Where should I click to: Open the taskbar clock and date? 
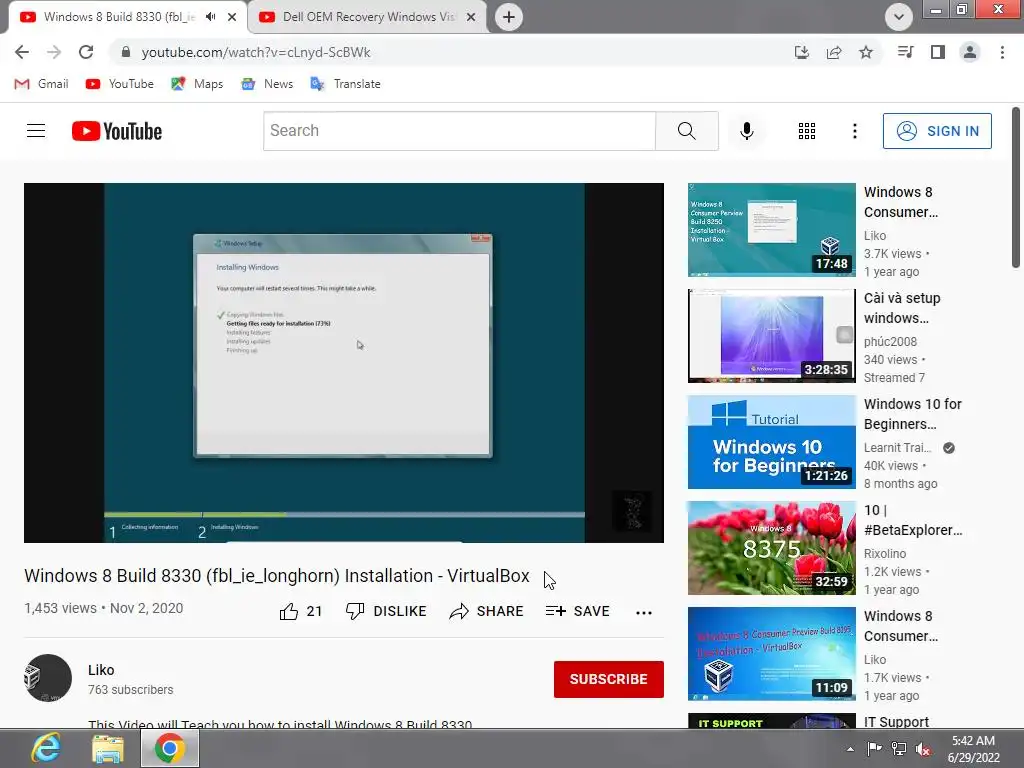[x=974, y=749]
